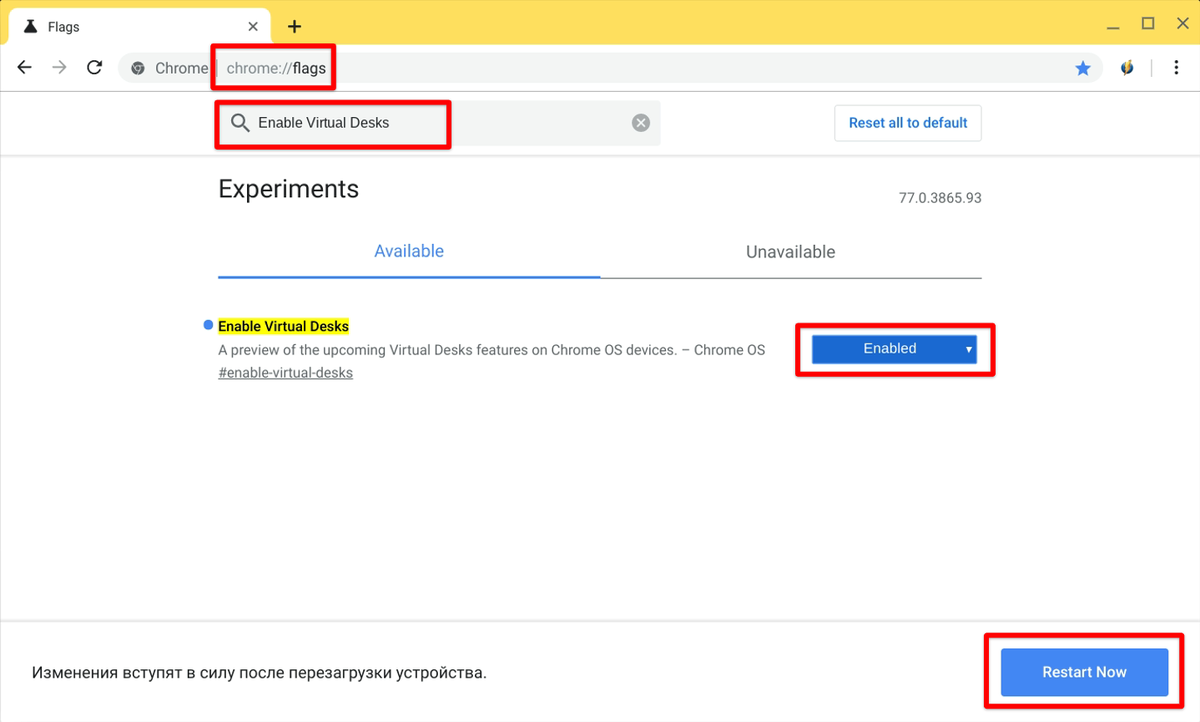The height and width of the screenshot is (722, 1200).
Task: Click the extension icon beside the star
Action: (1128, 68)
